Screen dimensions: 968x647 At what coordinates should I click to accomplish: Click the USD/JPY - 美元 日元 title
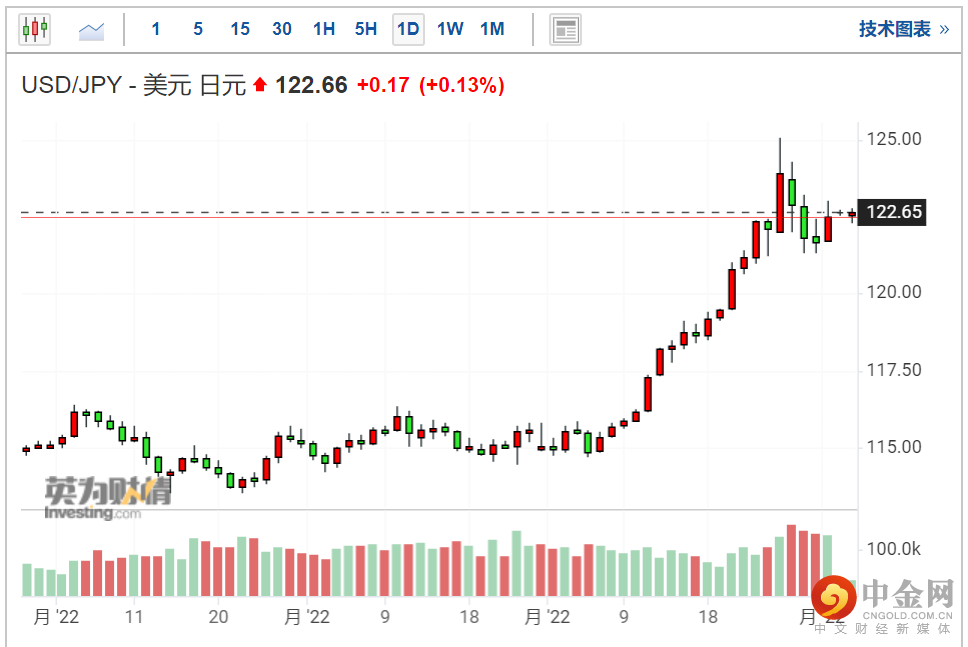click(134, 86)
